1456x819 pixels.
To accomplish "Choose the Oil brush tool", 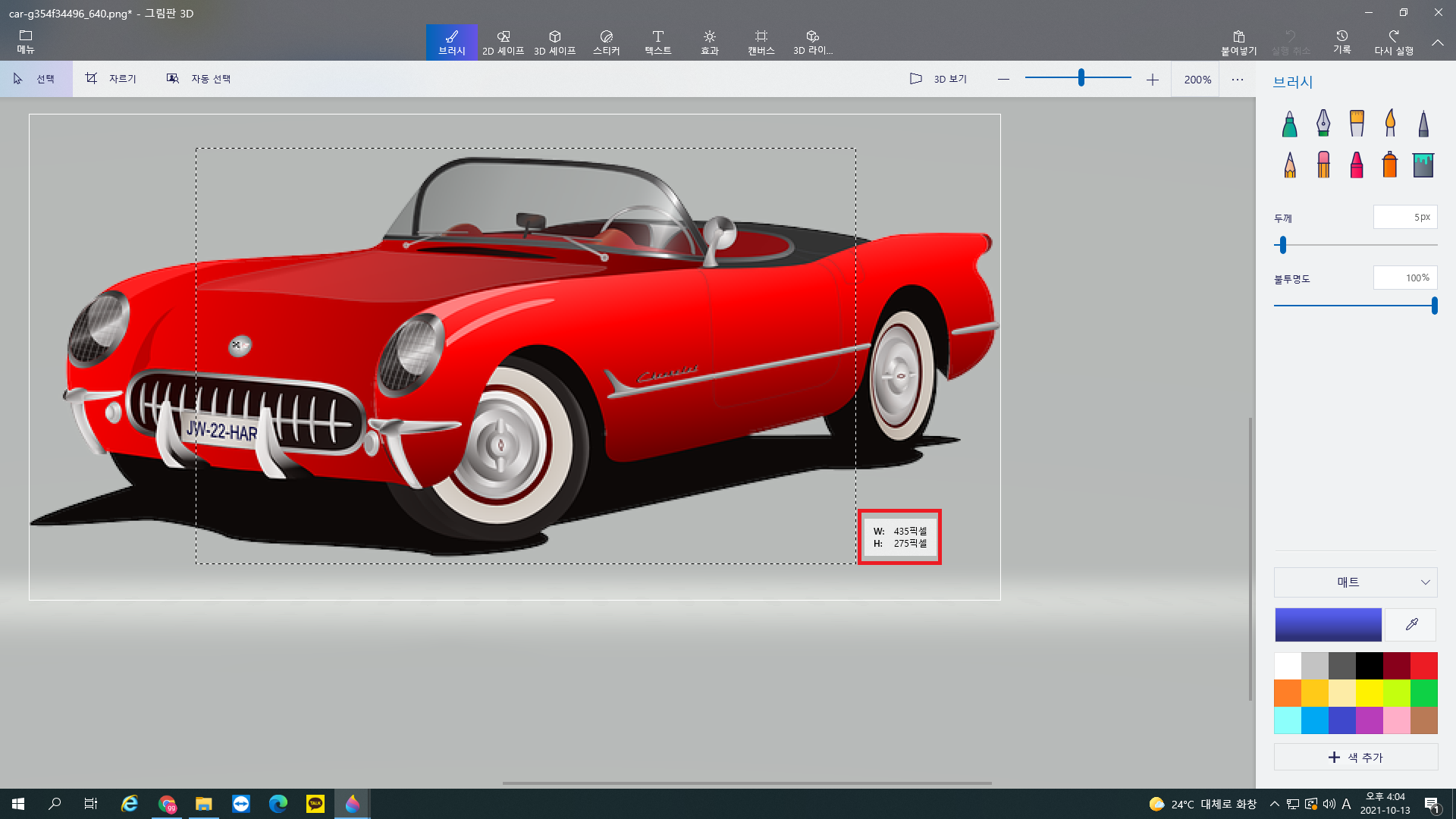I will click(x=1357, y=124).
